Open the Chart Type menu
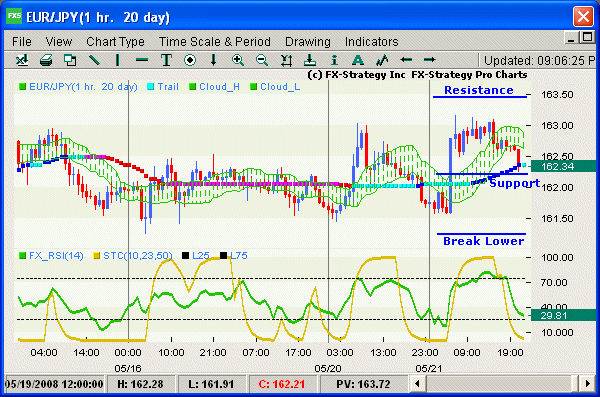This screenshot has height=397, width=600. click(x=115, y=41)
